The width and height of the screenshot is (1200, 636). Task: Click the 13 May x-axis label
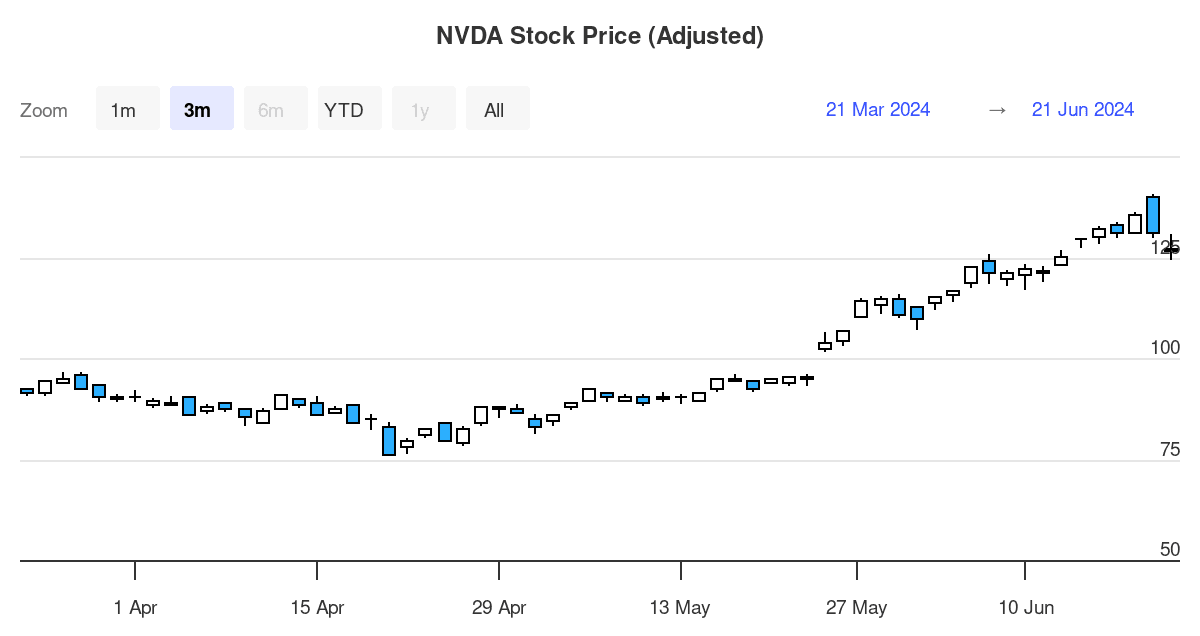(680, 607)
